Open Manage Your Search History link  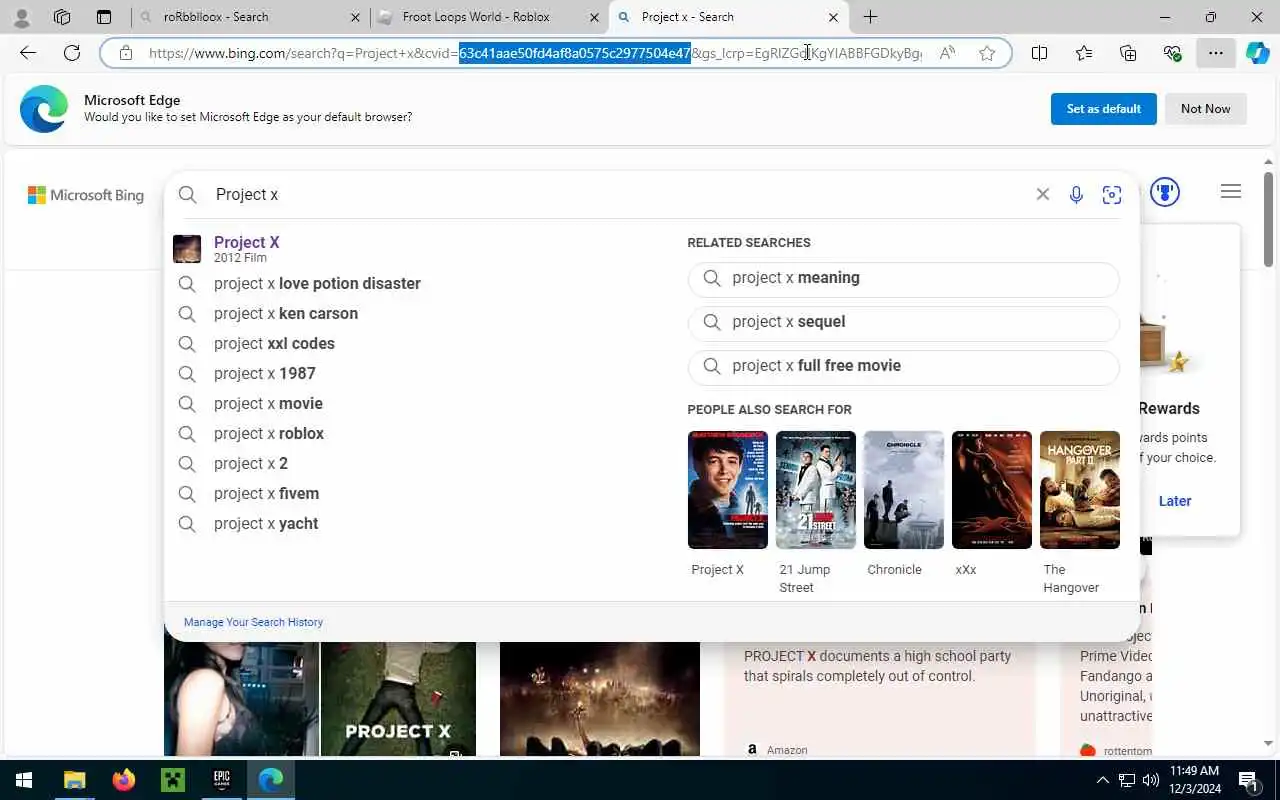[253, 622]
